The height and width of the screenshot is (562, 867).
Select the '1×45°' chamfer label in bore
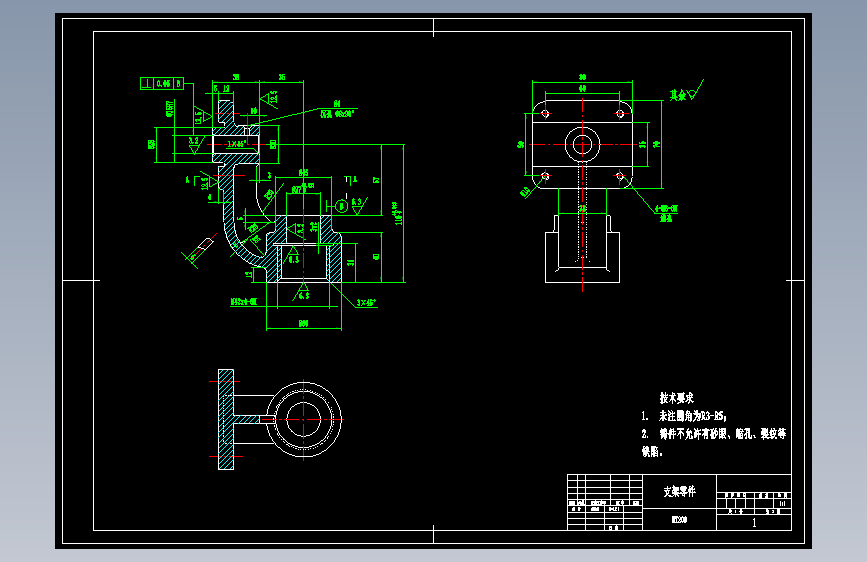237,143
